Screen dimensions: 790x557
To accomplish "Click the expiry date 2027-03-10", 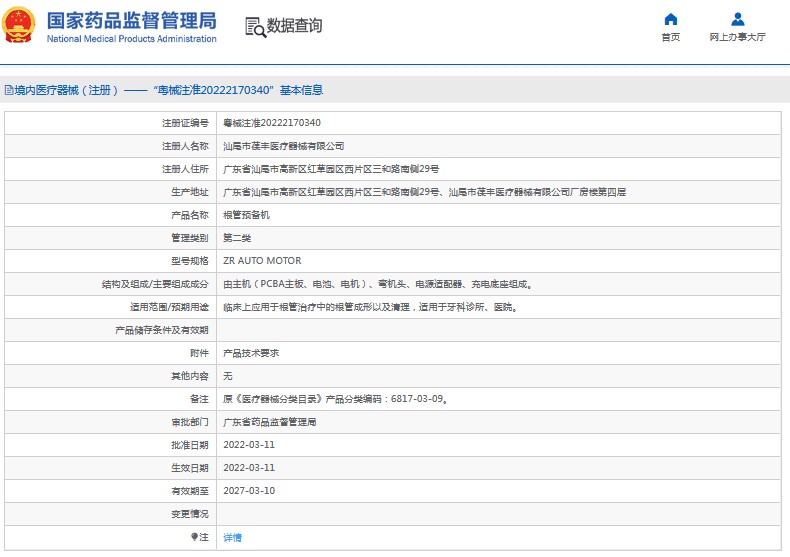I will tap(249, 491).
